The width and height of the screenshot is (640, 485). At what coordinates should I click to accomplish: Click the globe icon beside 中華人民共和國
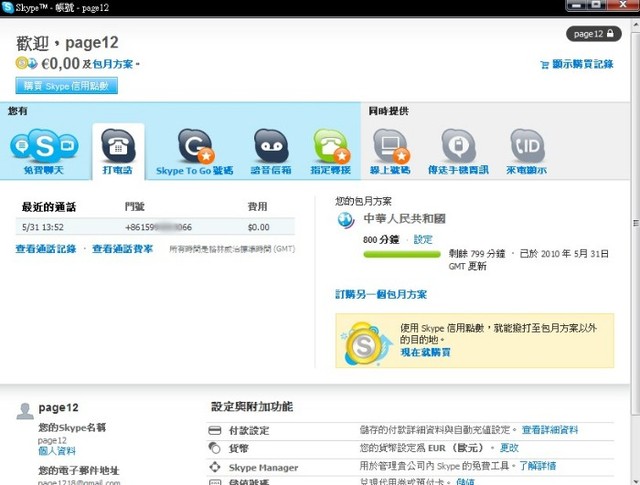pos(346,220)
